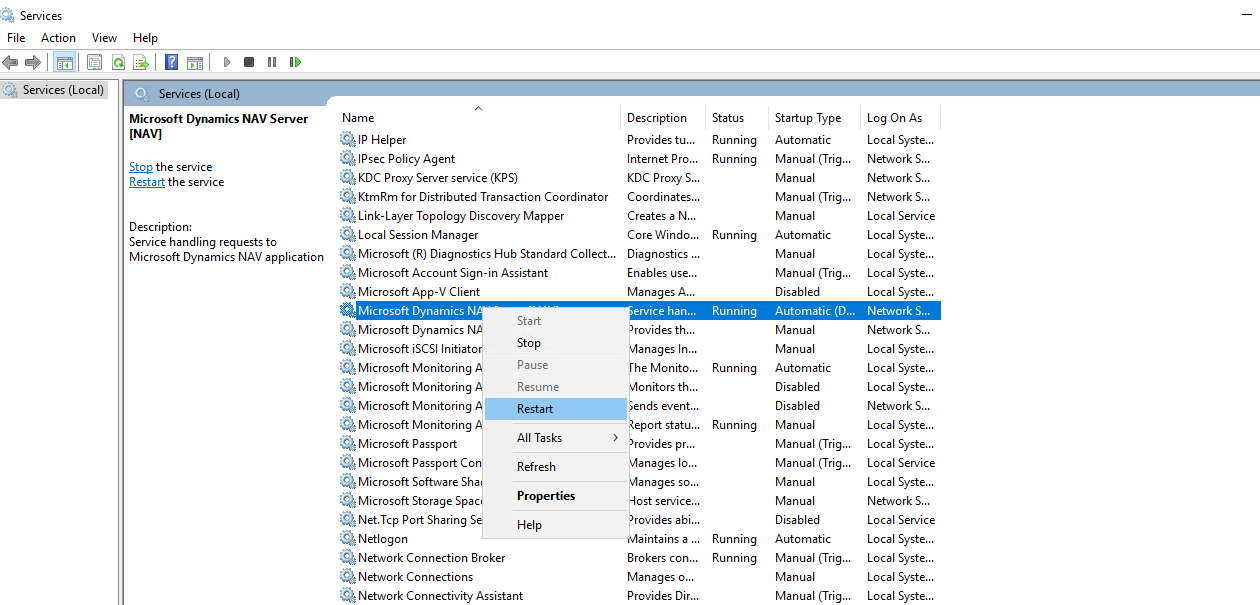Click the Export List toolbar icon
The height and width of the screenshot is (605, 1260).
coord(141,62)
